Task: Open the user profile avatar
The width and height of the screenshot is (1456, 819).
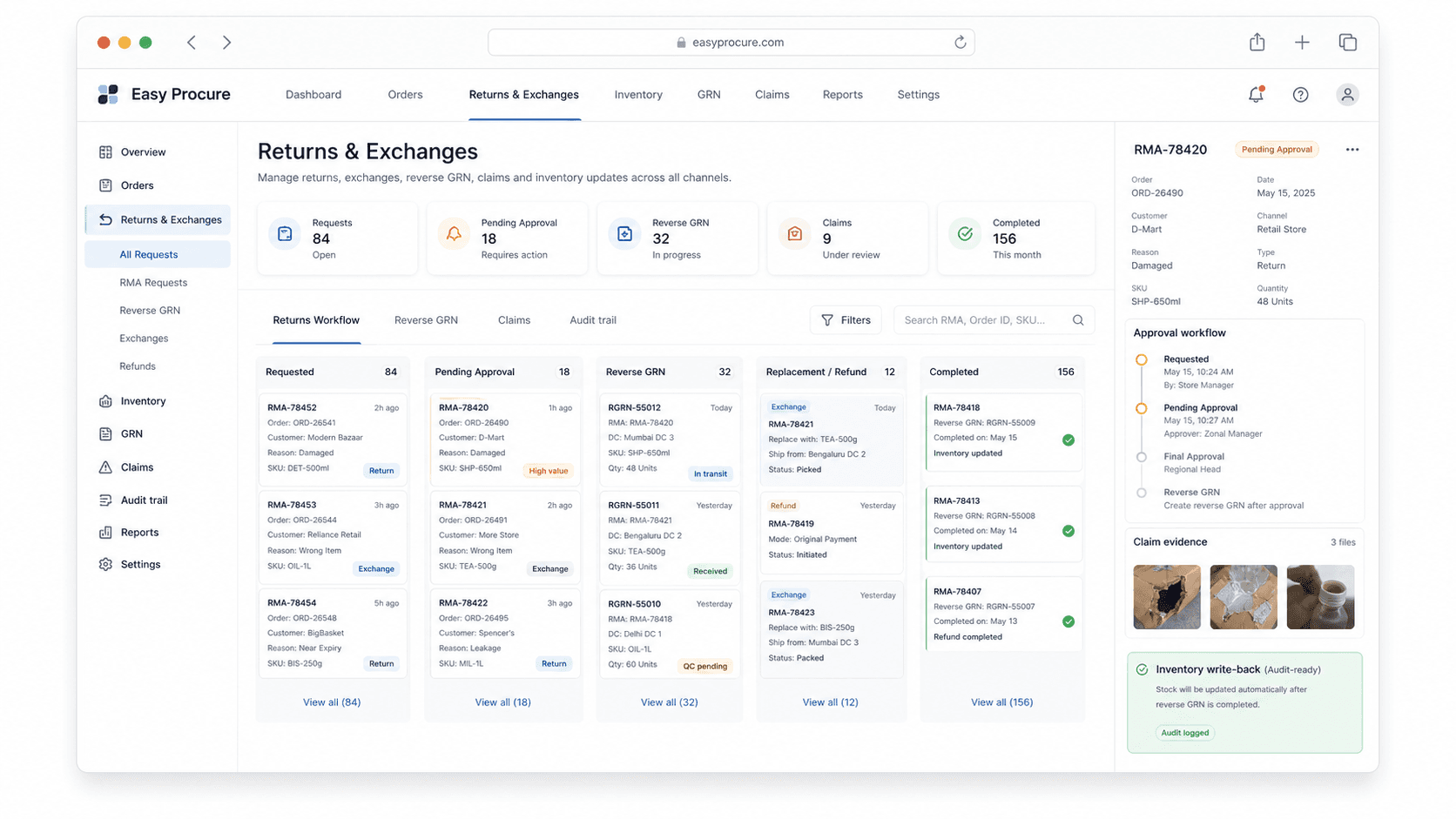Action: click(1347, 95)
